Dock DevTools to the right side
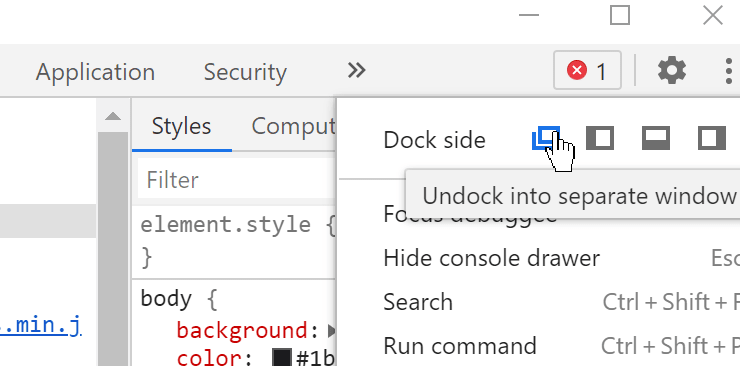This screenshot has height=366, width=740. pos(711,138)
